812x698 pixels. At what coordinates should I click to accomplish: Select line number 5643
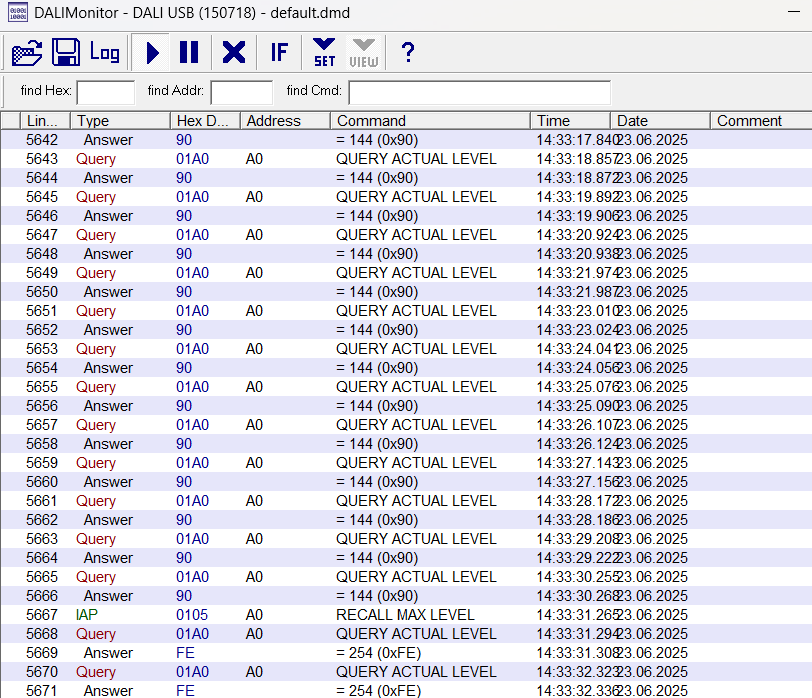pos(42,159)
